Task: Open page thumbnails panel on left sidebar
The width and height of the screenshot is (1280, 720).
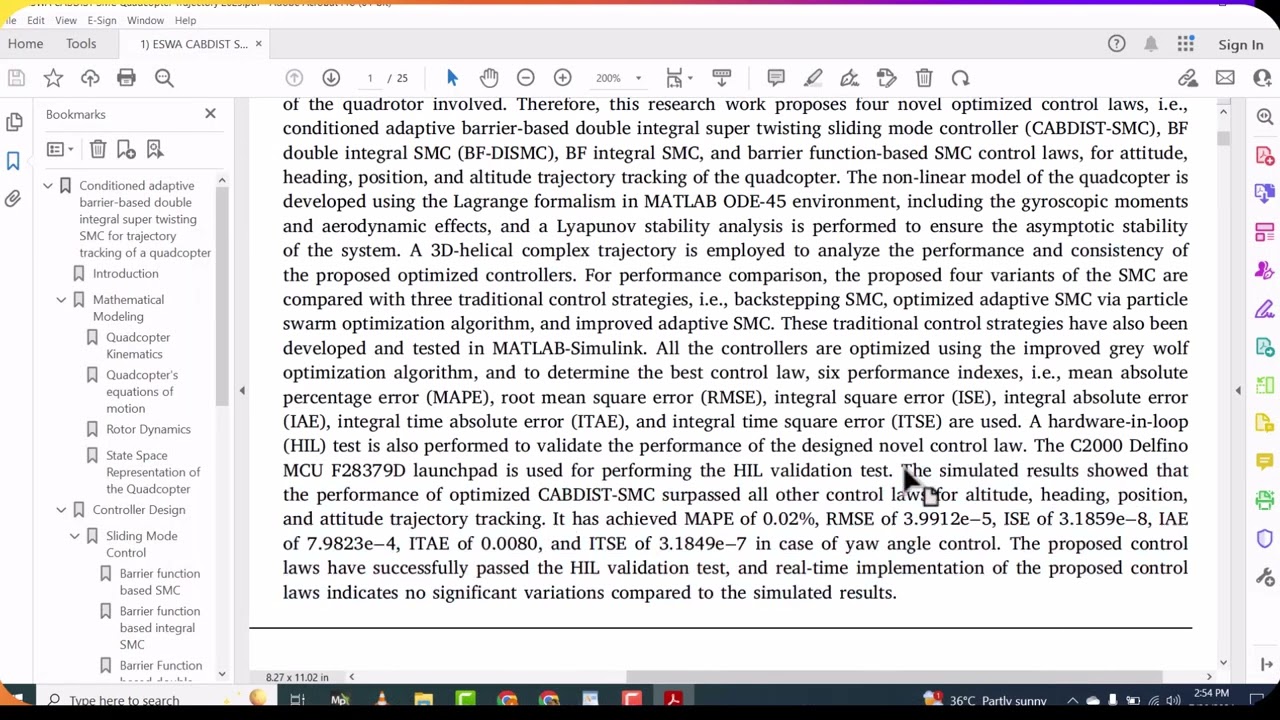Action: point(14,122)
